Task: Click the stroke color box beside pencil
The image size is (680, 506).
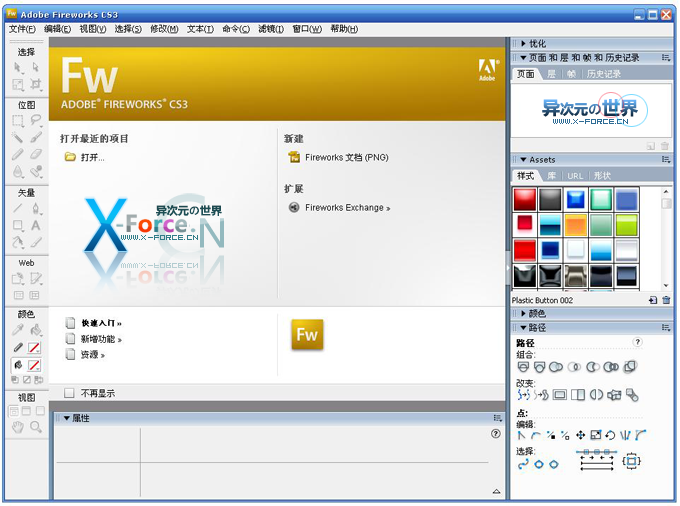Action: [34, 347]
